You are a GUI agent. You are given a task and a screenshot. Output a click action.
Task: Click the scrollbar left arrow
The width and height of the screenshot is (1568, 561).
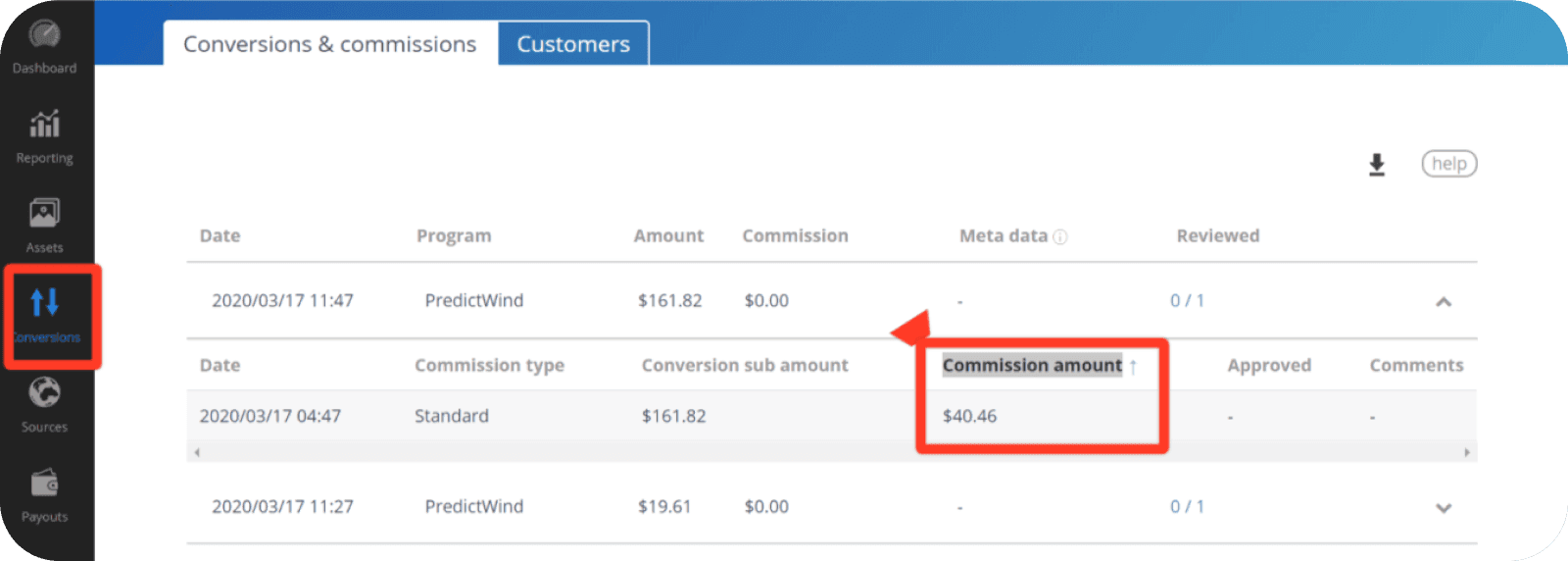point(197,452)
